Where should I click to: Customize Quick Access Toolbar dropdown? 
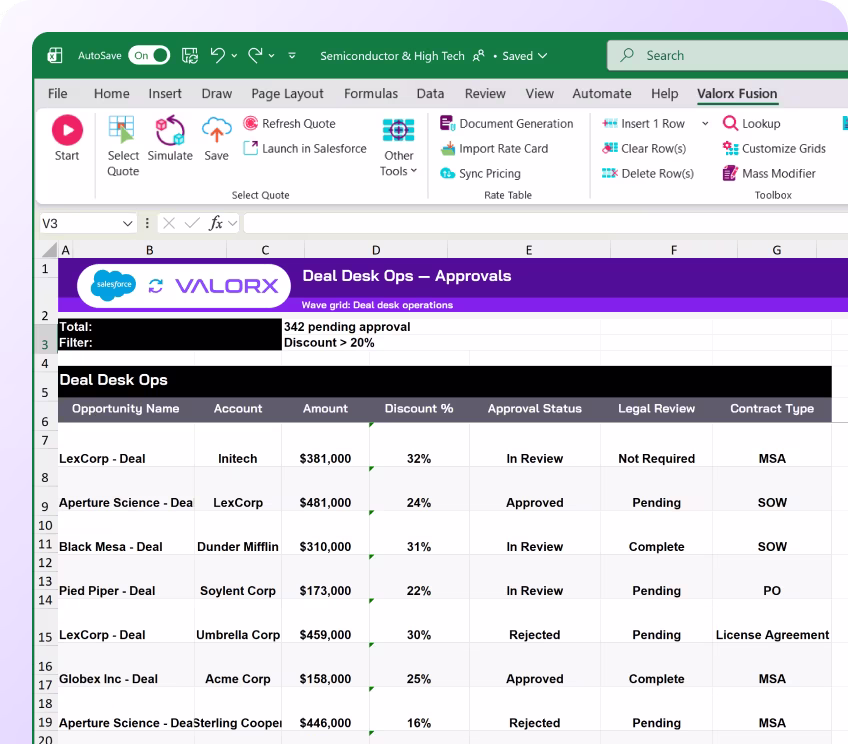click(292, 56)
